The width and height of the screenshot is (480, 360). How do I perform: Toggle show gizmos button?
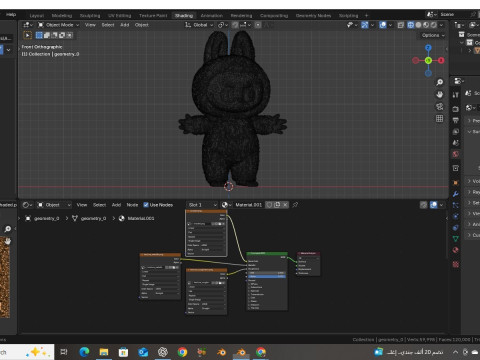365,25
